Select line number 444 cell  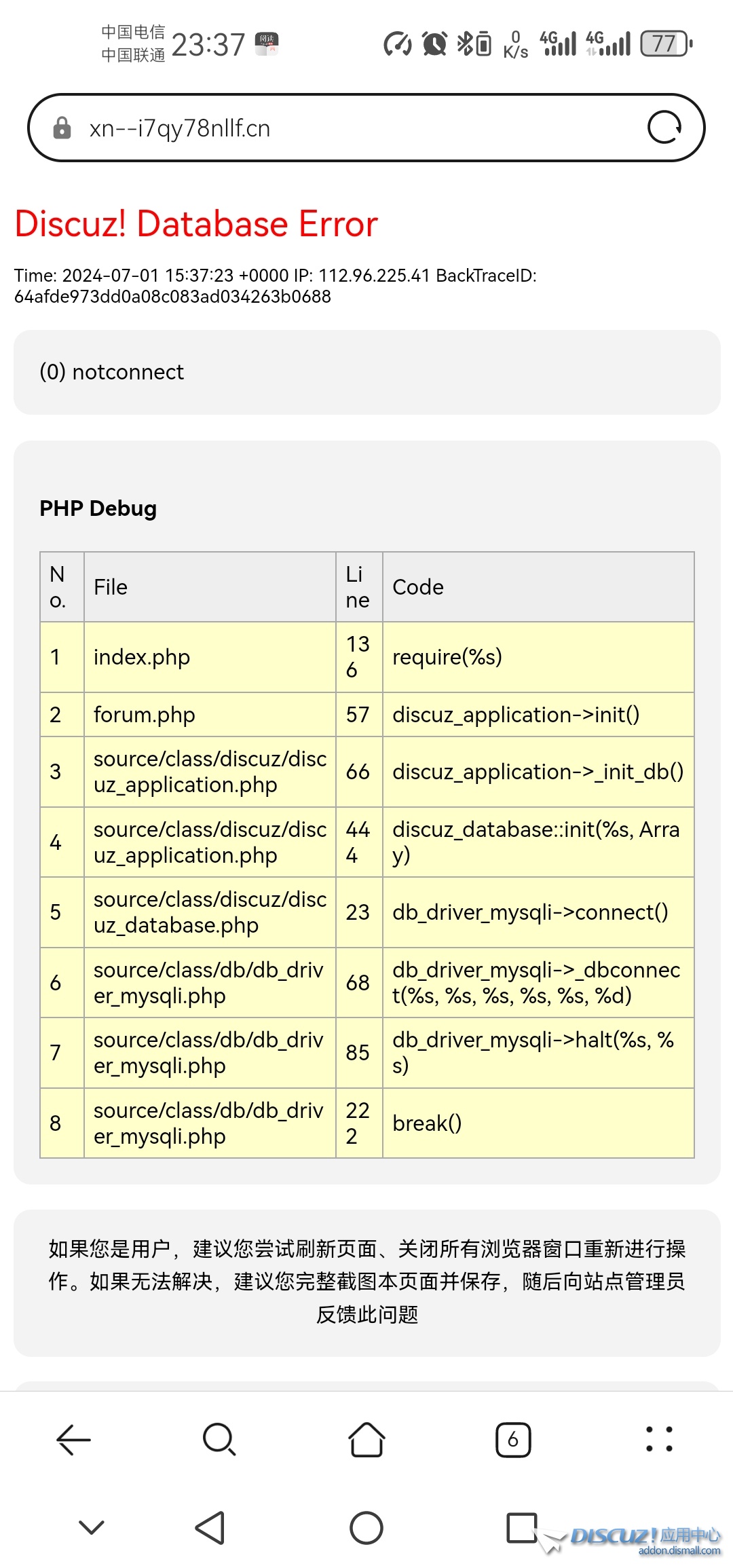coord(359,842)
